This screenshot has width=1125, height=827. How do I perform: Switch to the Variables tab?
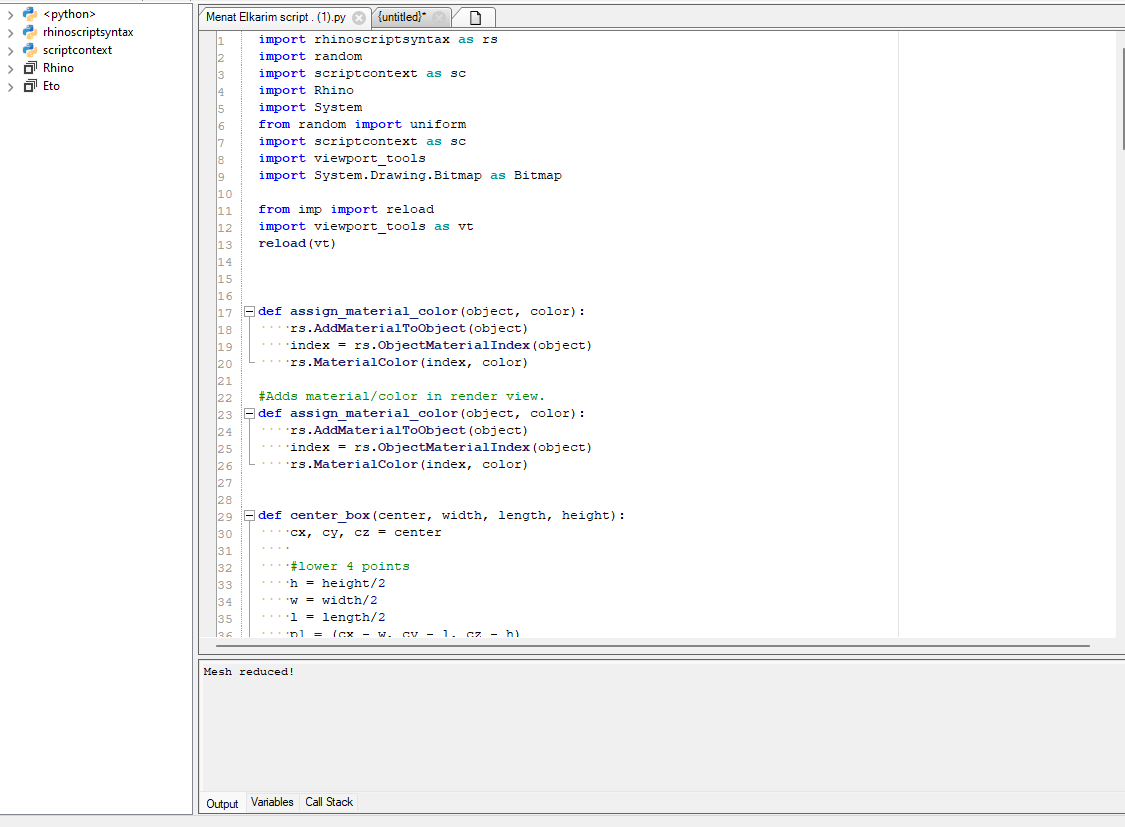coord(272,801)
